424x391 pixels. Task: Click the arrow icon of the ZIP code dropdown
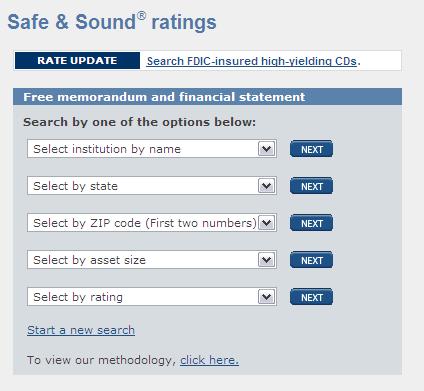pyautogui.click(x=267, y=223)
